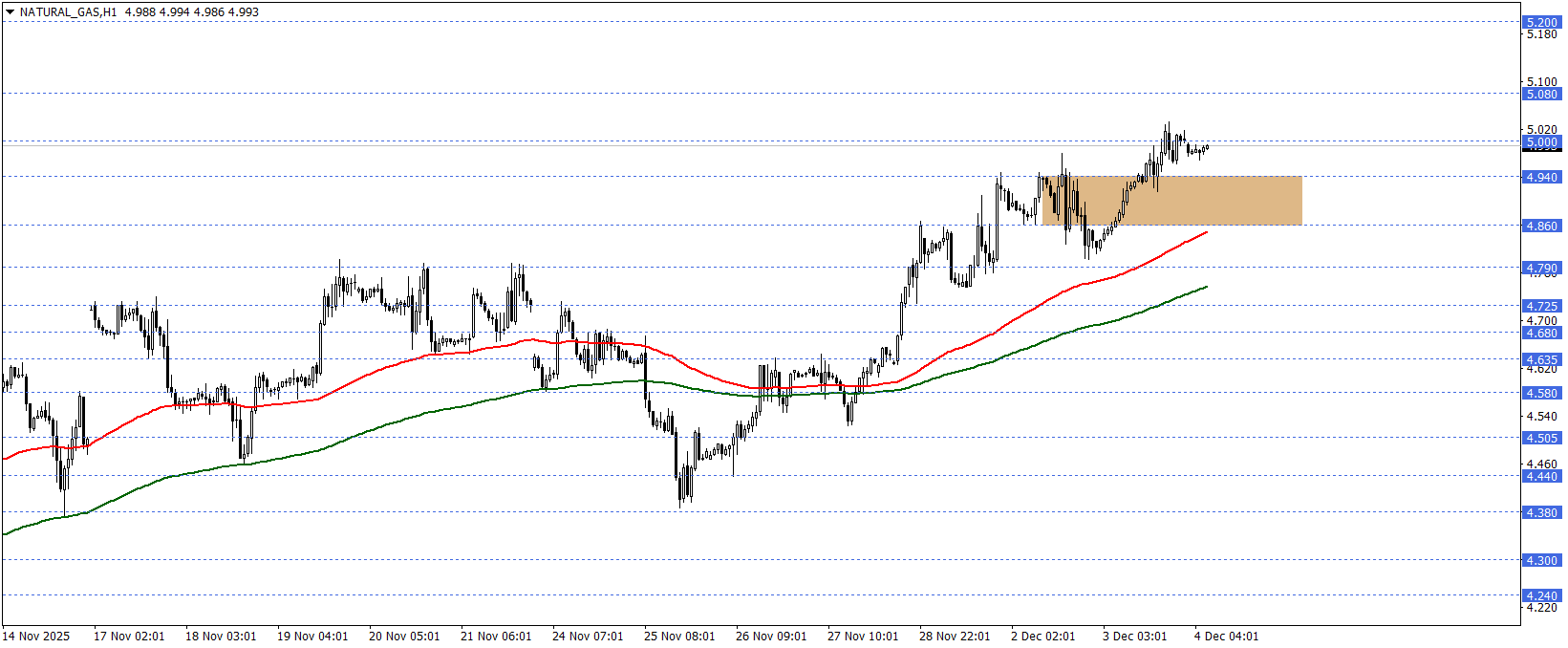Click the 4.240 price level label
The image size is (1568, 648).
point(1540,595)
